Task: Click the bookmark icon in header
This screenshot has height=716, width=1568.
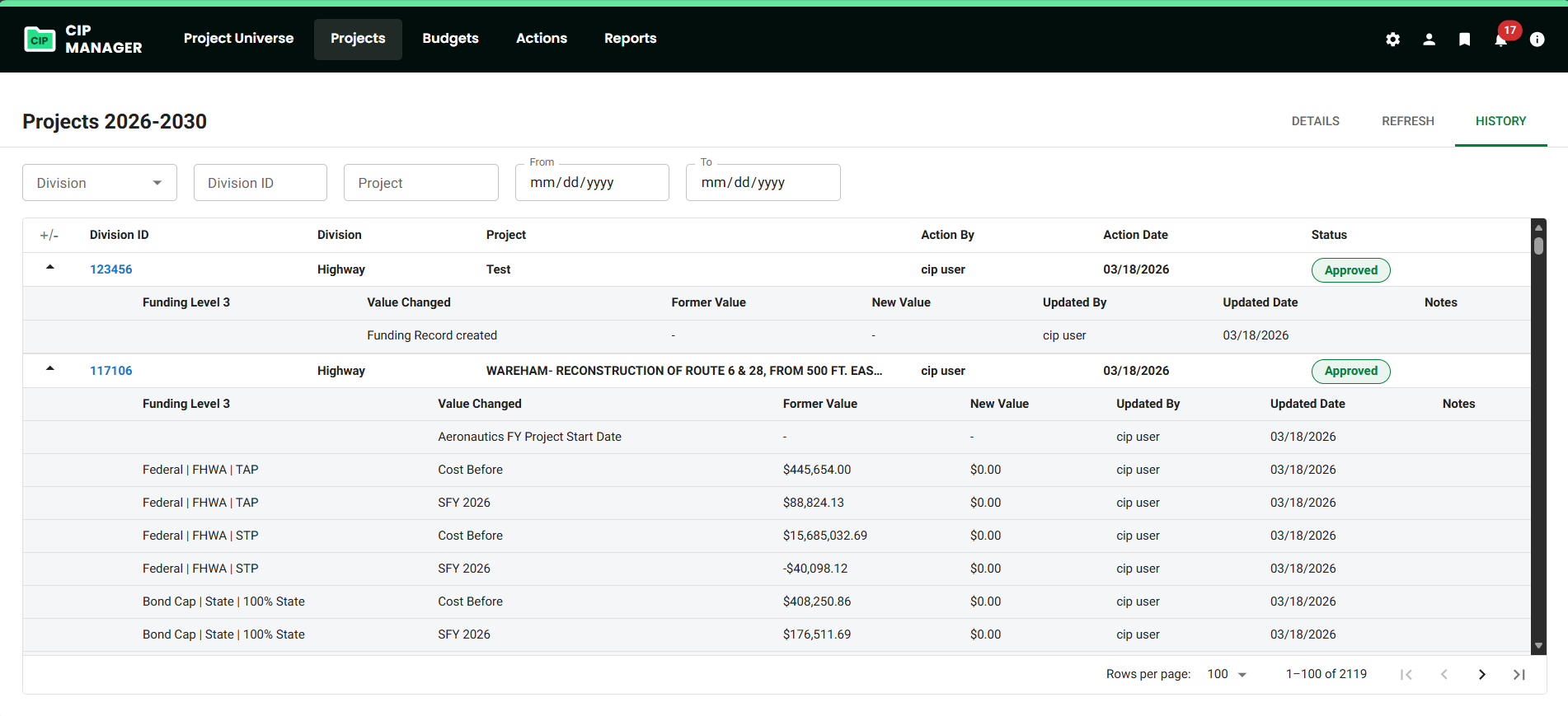Action: (x=1464, y=40)
